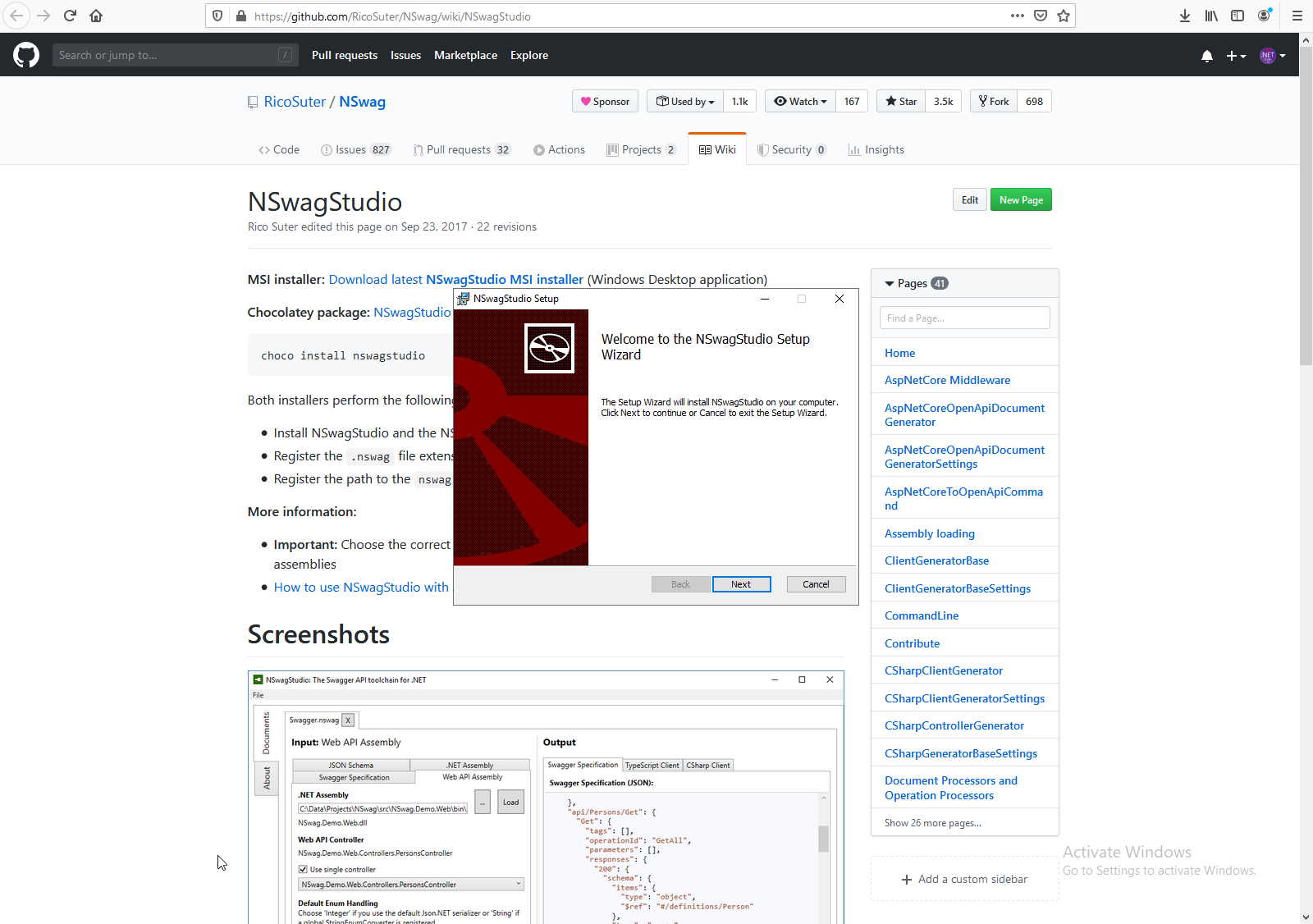The height and width of the screenshot is (924, 1313).
Task: View the 167 watchers count
Action: pos(852,102)
